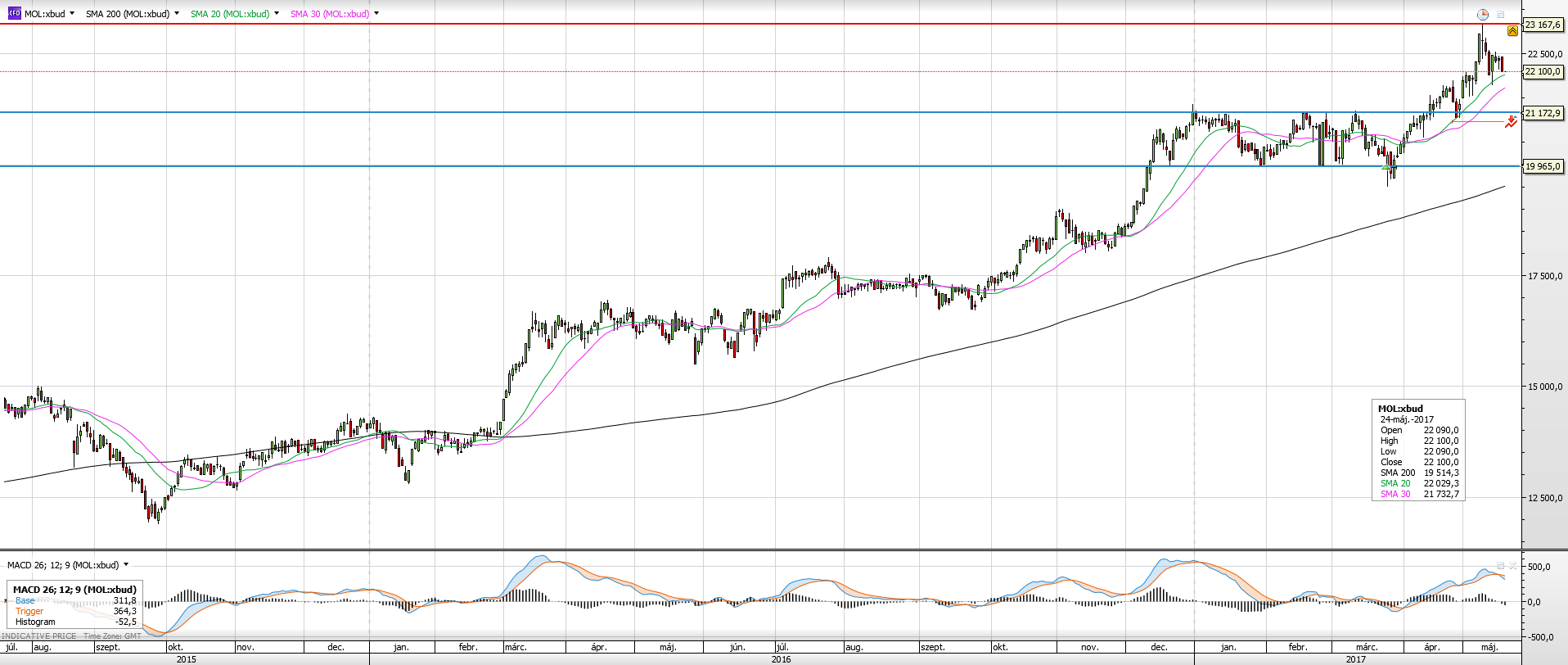
Task: Click the okt. 2015 month marker
Action: [x=175, y=647]
